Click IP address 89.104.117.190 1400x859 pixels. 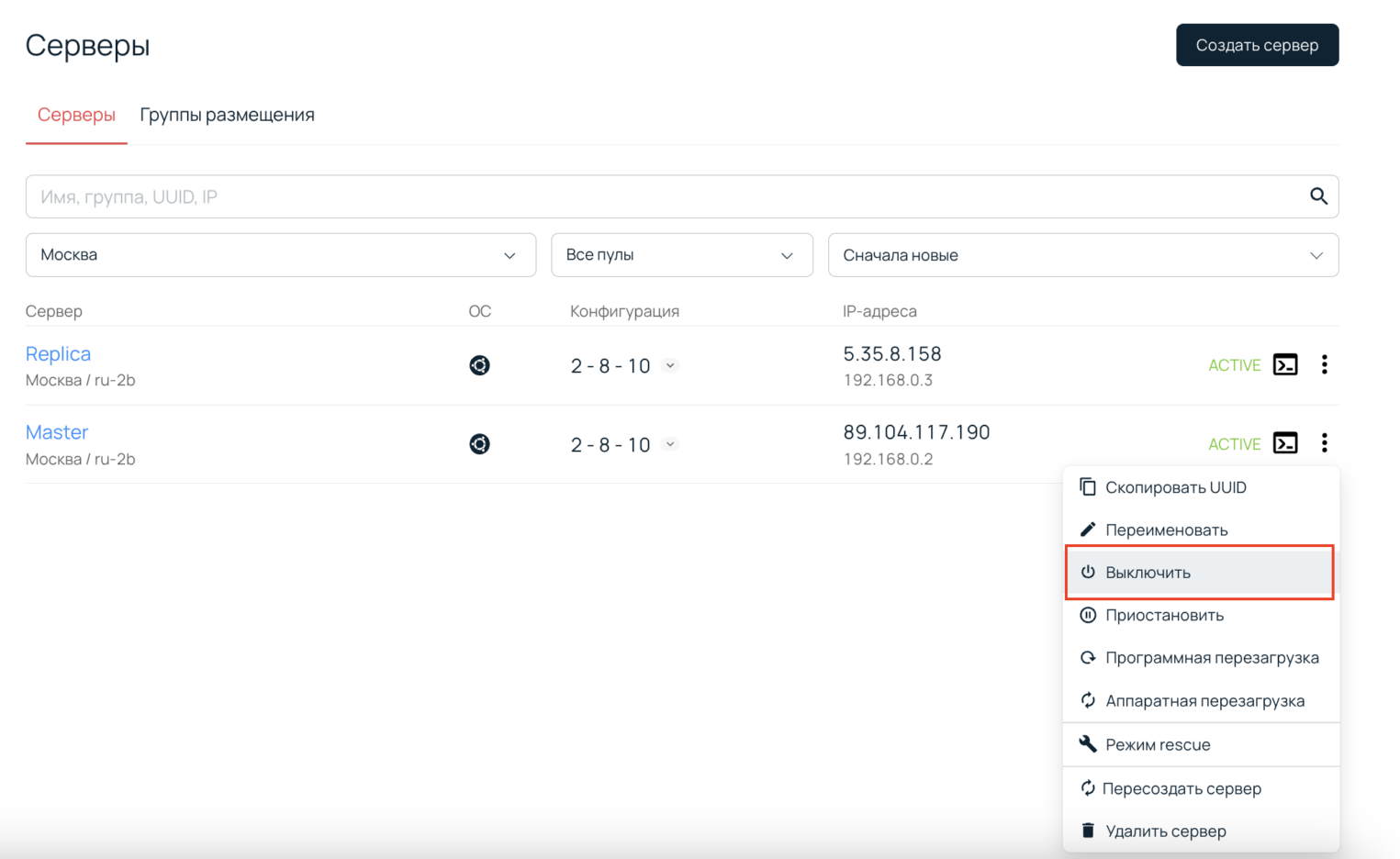[916, 432]
